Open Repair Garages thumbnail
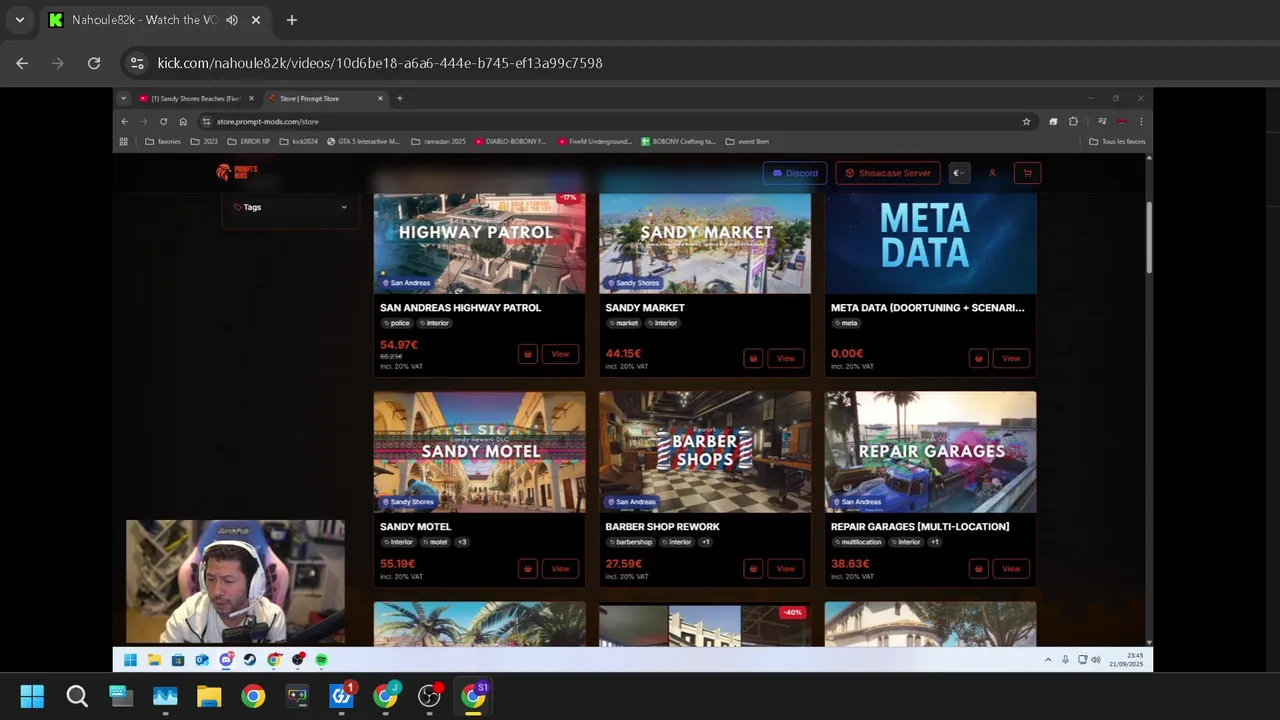The width and height of the screenshot is (1280, 720). (930, 452)
